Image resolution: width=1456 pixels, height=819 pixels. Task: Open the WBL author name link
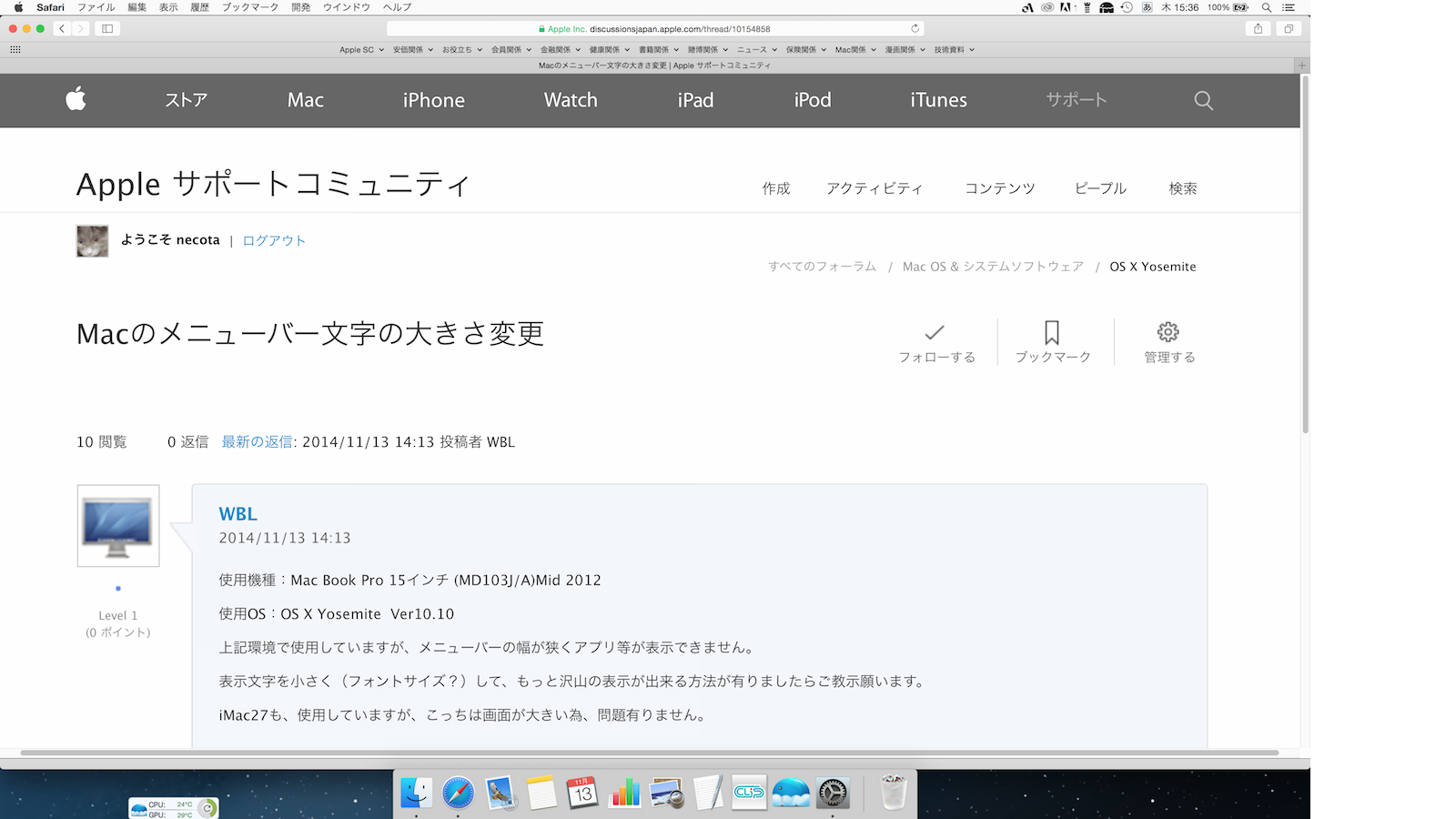(238, 514)
